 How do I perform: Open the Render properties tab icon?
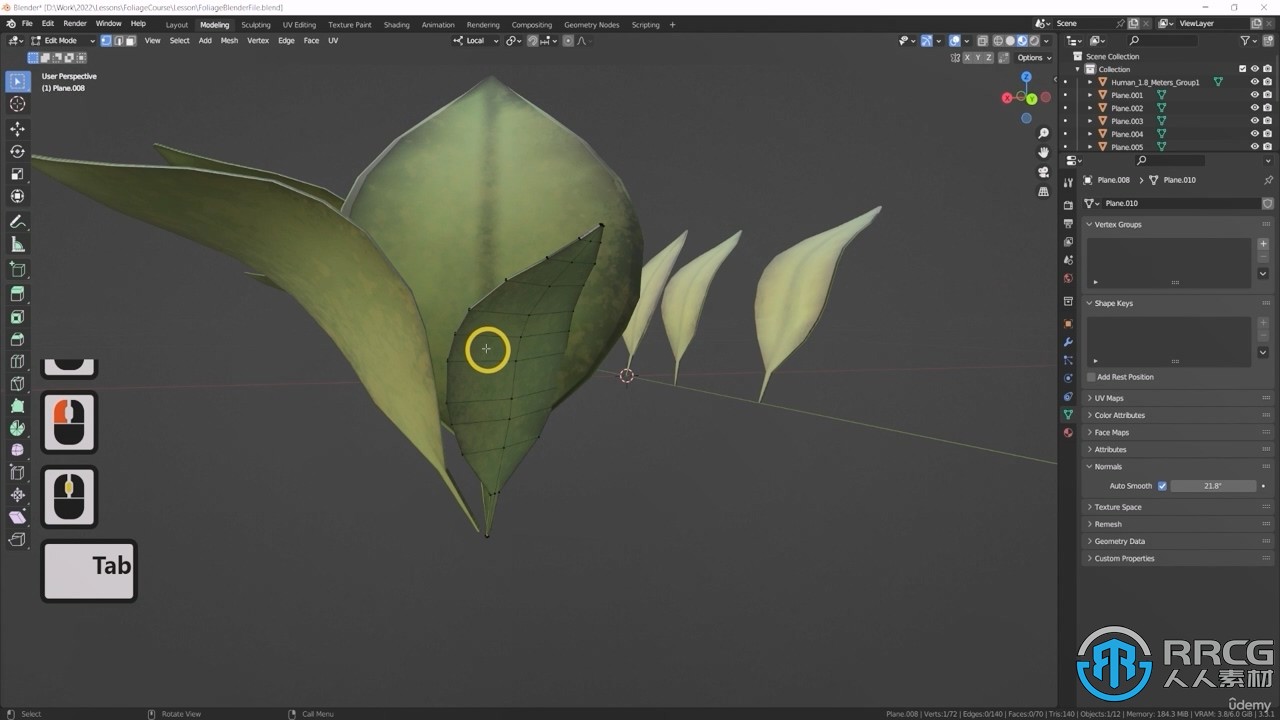click(x=1068, y=205)
